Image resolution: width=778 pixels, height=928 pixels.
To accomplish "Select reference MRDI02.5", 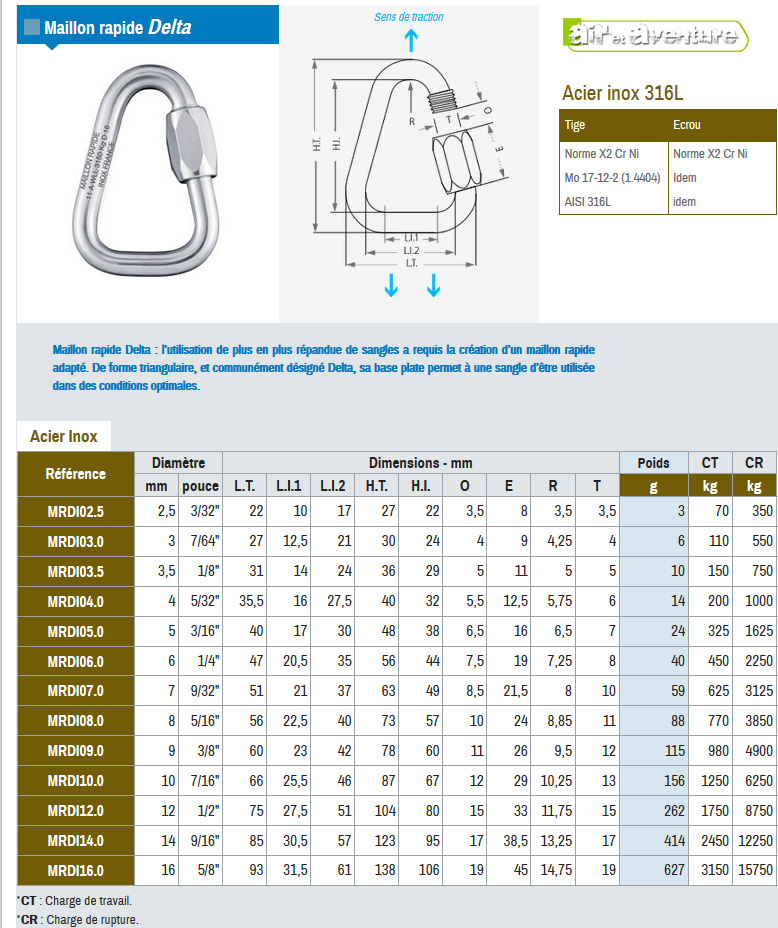I will click(x=76, y=511).
